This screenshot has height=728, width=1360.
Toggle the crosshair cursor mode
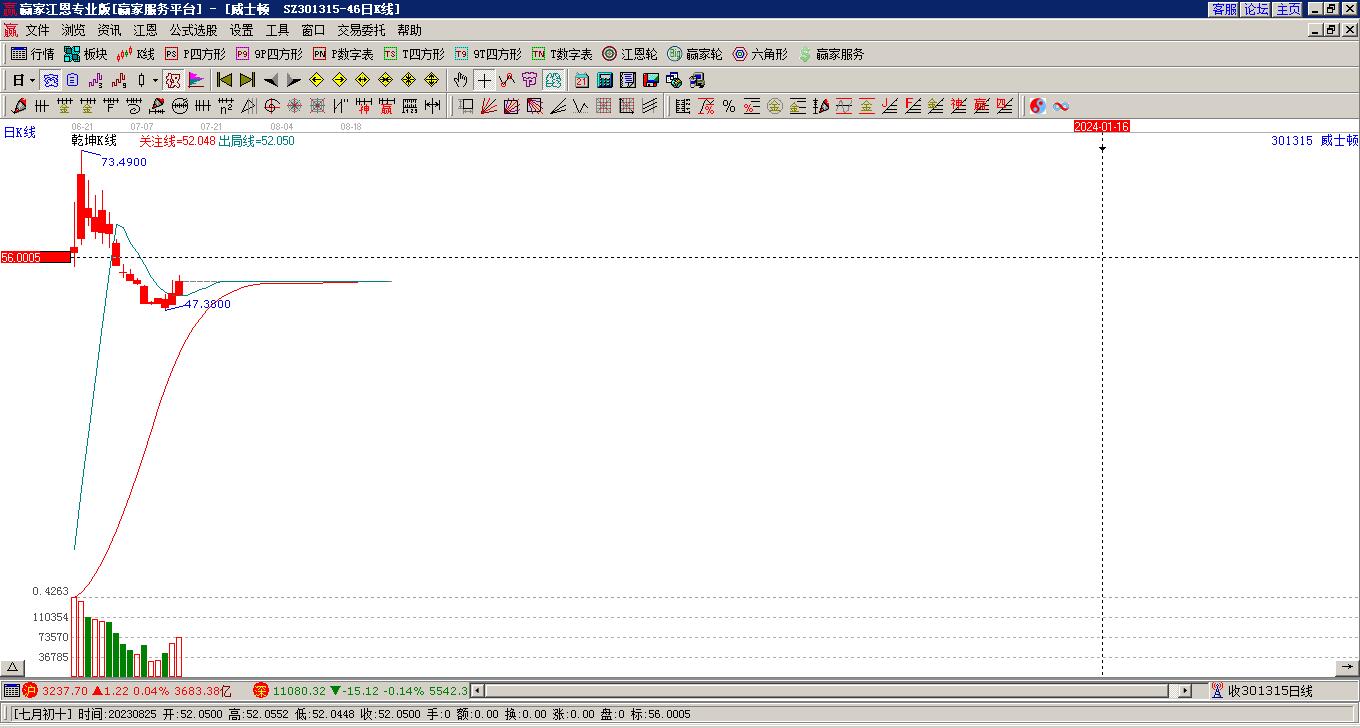coord(484,80)
